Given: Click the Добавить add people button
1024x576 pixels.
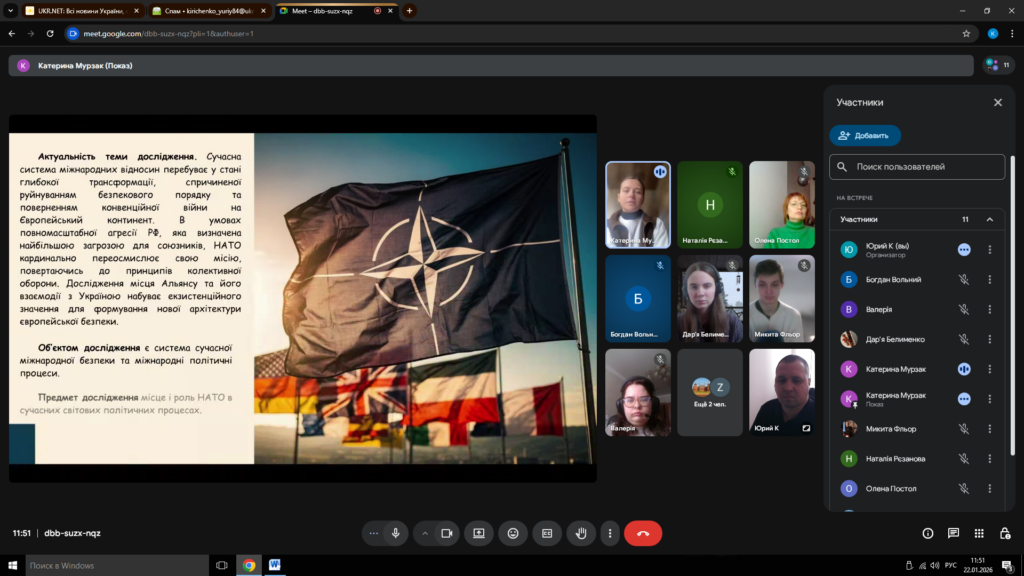Looking at the screenshot, I should coord(865,135).
